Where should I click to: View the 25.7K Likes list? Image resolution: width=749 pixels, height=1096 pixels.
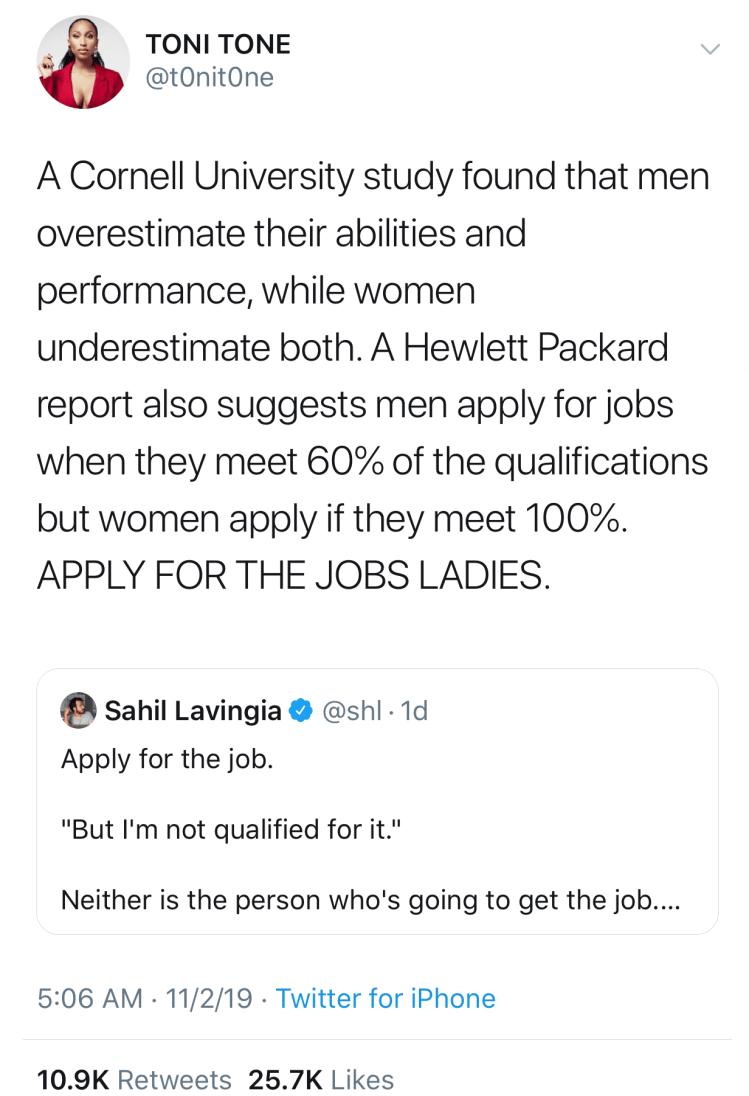click(x=321, y=1080)
